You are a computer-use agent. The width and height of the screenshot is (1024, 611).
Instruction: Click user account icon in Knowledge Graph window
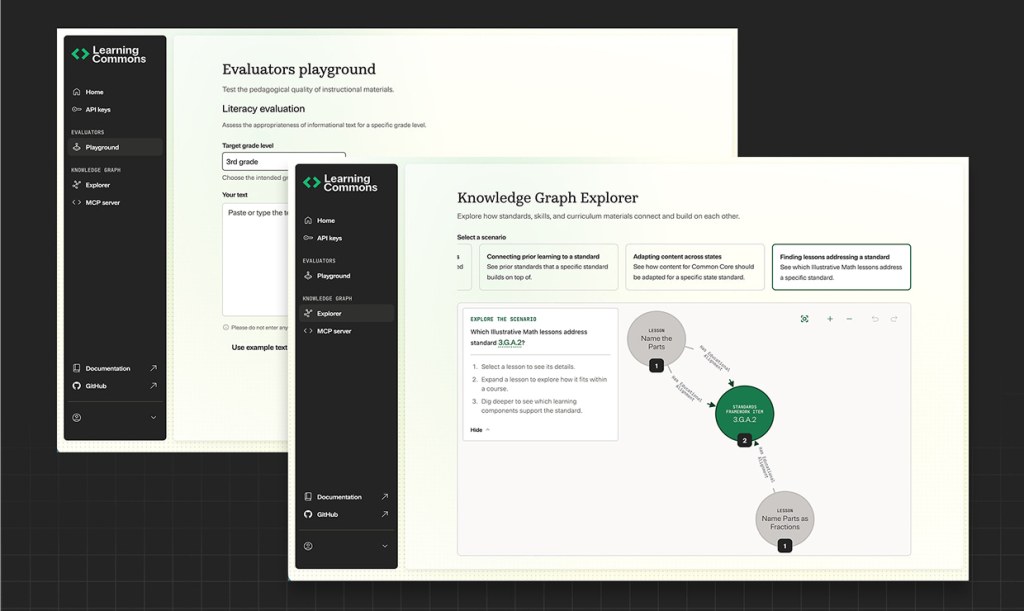tap(308, 546)
